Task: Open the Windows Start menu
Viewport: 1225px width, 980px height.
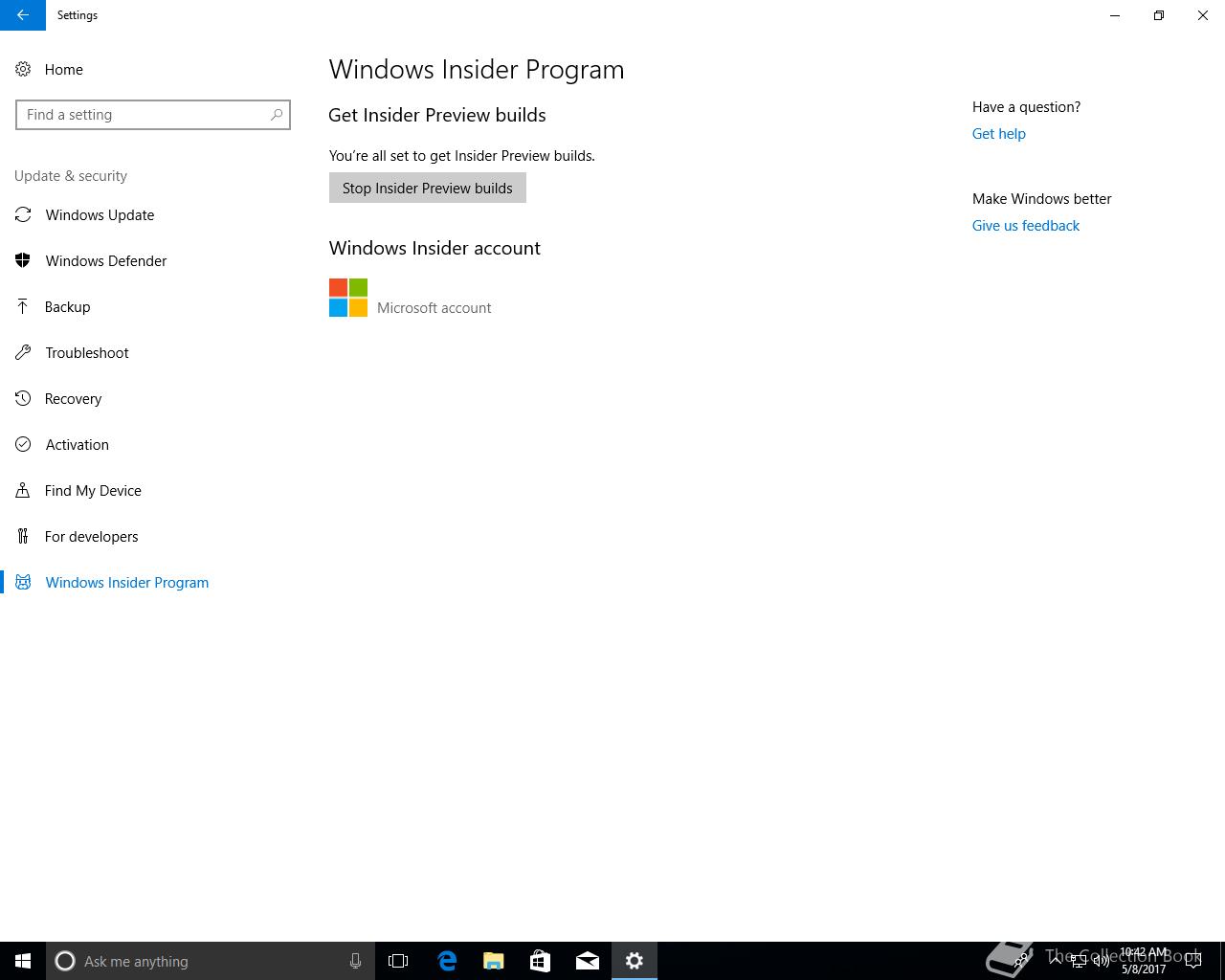Action: click(x=23, y=961)
